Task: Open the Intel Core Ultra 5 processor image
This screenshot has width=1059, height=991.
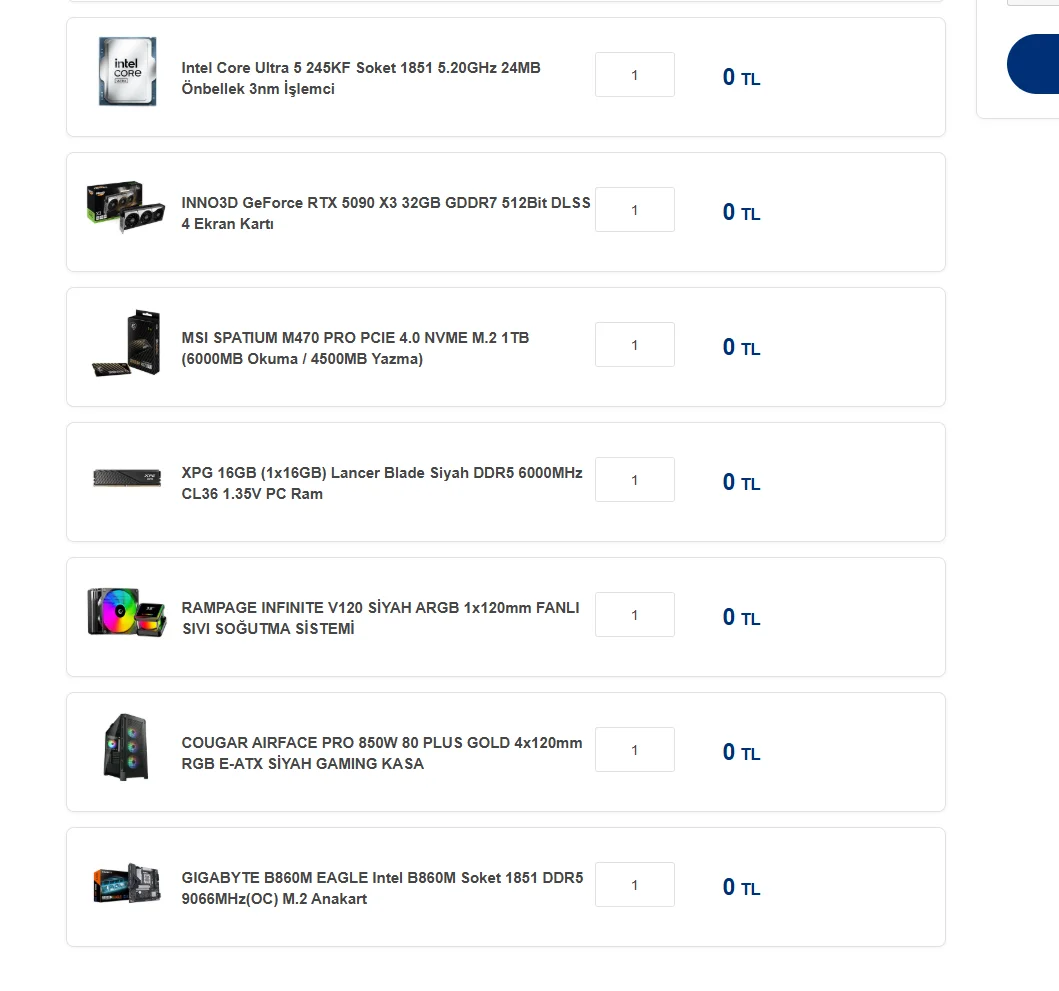Action: (127, 71)
